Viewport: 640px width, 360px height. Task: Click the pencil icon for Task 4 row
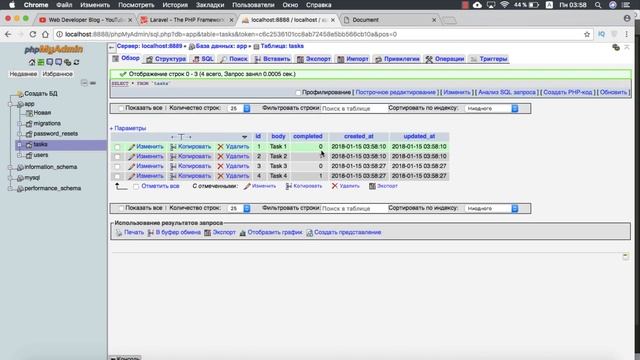(131, 176)
